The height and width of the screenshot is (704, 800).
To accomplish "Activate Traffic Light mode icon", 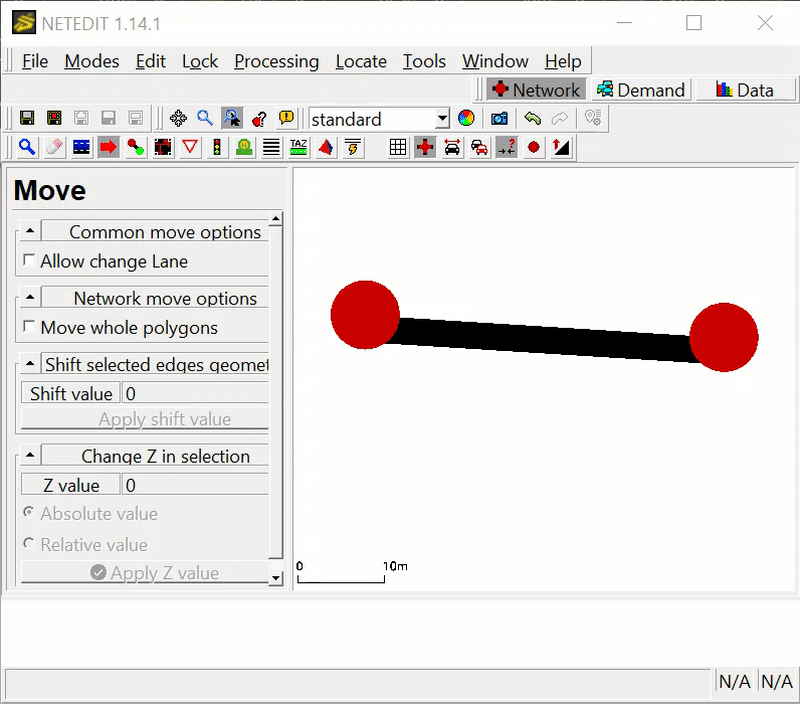I will (217, 147).
